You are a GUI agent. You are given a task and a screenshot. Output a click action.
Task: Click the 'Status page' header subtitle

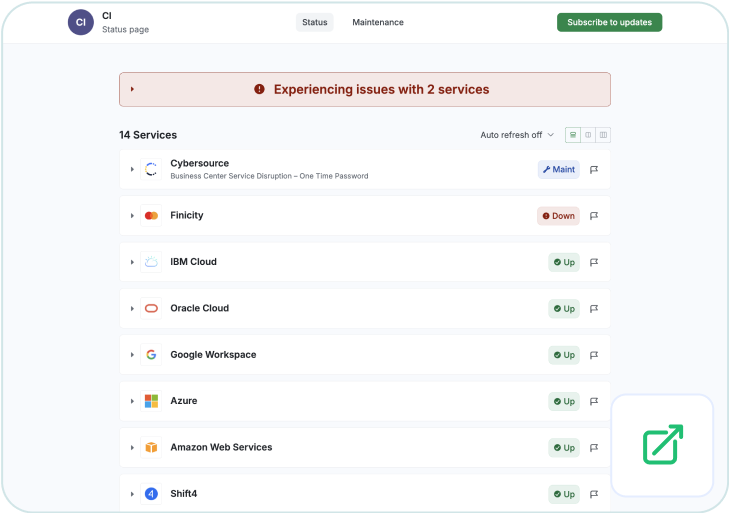pyautogui.click(x=126, y=29)
